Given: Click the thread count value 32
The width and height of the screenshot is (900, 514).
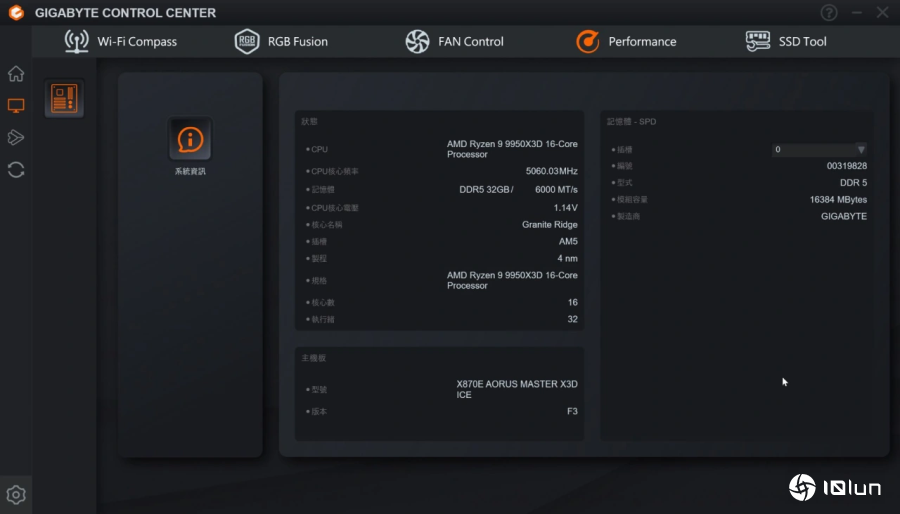Looking at the screenshot, I should tap(573, 319).
